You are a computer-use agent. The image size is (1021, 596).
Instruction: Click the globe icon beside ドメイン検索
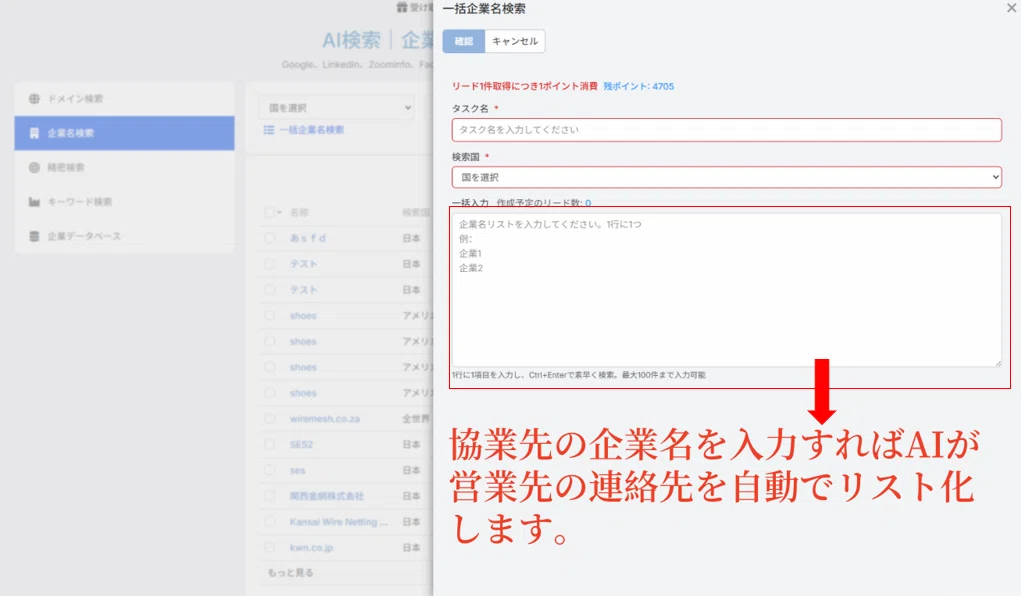pyautogui.click(x=35, y=99)
